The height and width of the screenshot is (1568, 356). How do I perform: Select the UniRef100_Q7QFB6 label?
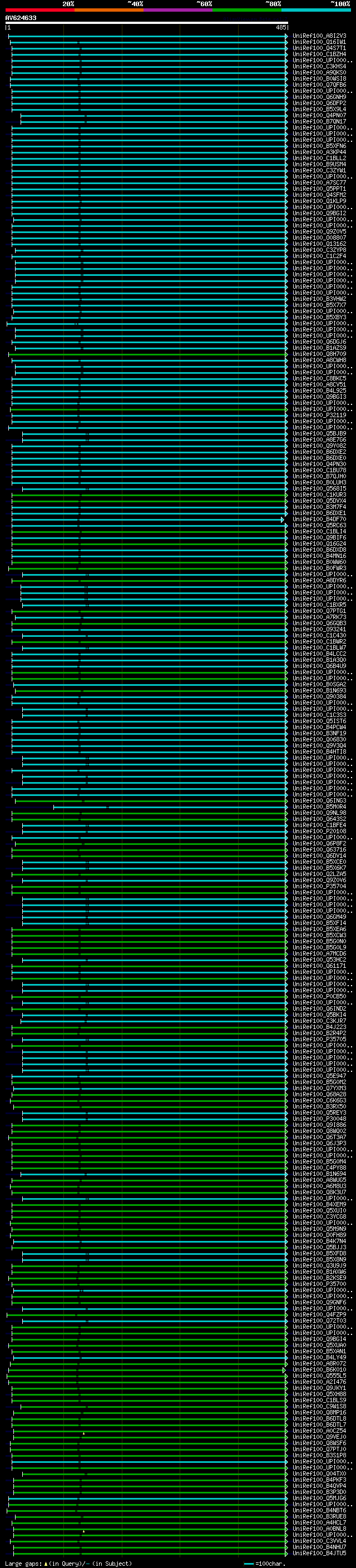click(319, 85)
